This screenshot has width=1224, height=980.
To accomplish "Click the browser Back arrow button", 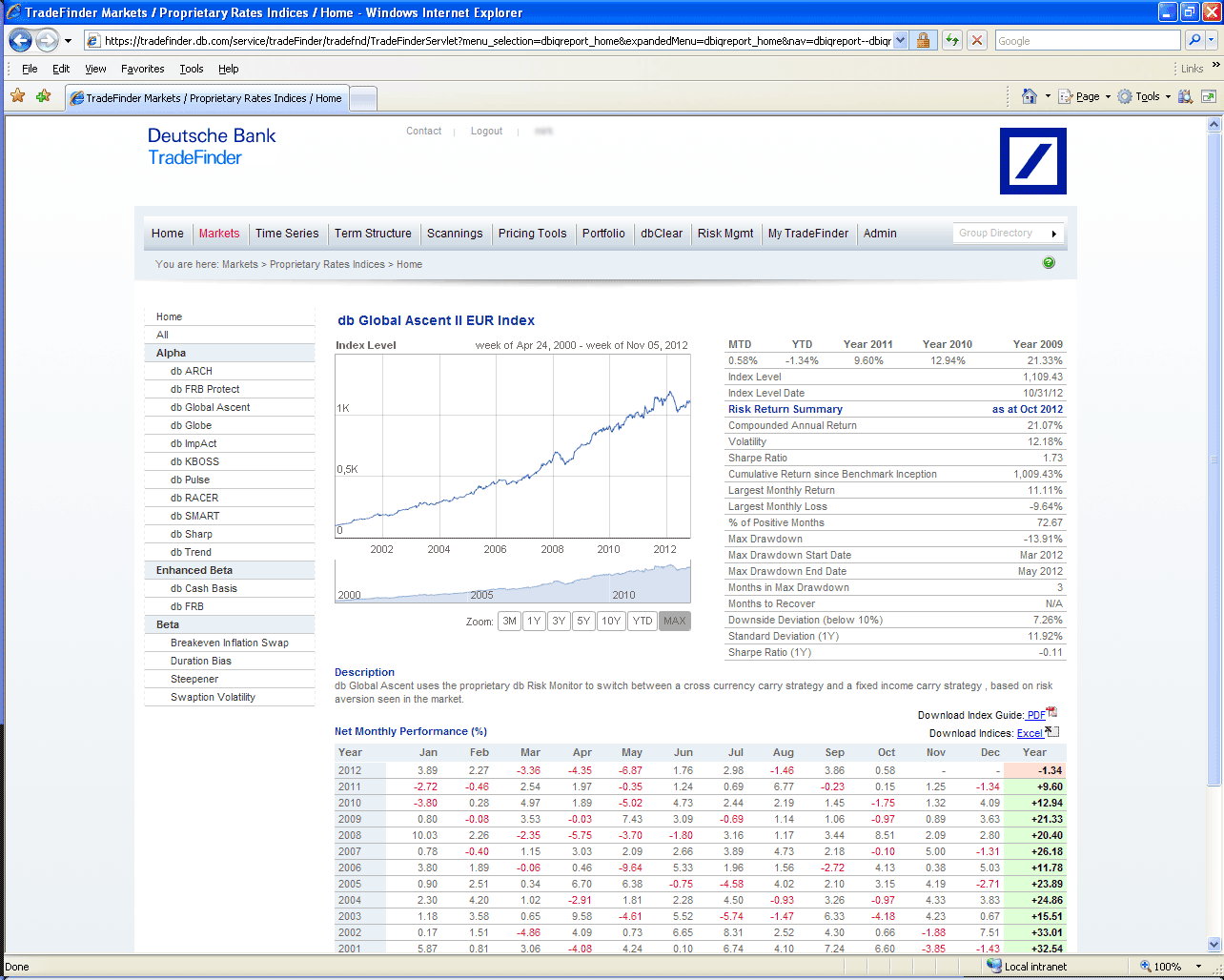I will click(21, 40).
